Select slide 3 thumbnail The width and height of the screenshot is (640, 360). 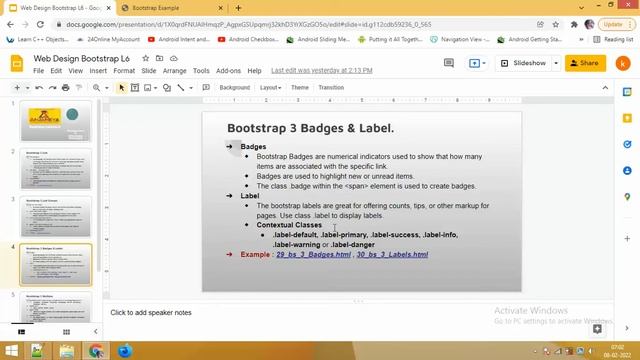[x=56, y=217]
